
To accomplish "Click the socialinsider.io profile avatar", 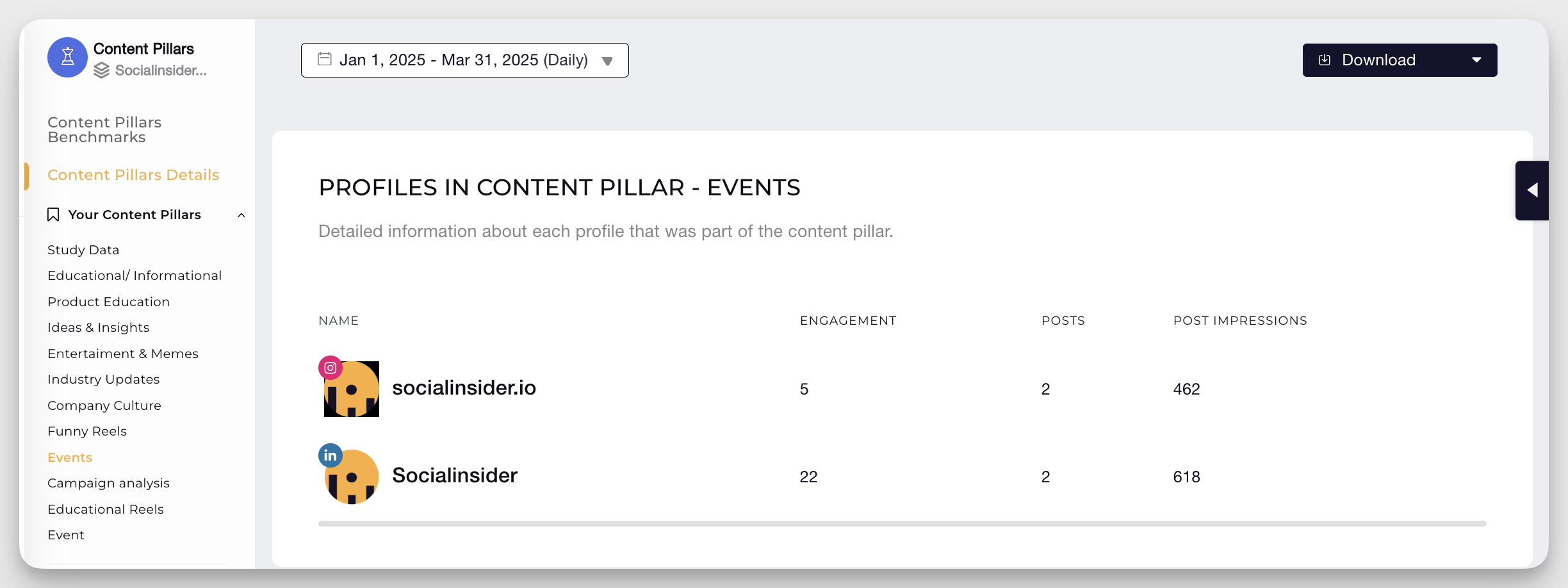I will coord(352,389).
